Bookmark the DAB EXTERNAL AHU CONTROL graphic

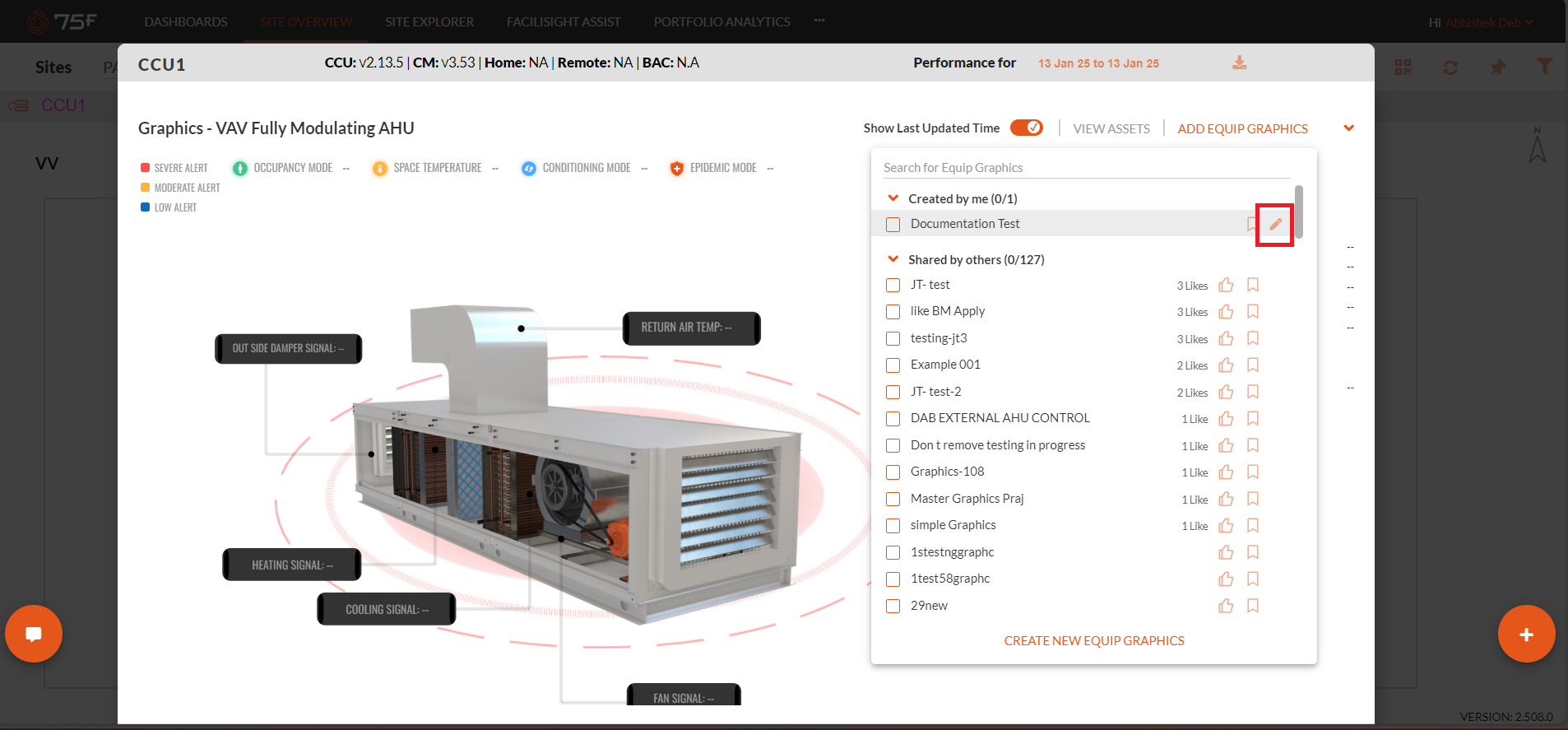pyautogui.click(x=1253, y=418)
